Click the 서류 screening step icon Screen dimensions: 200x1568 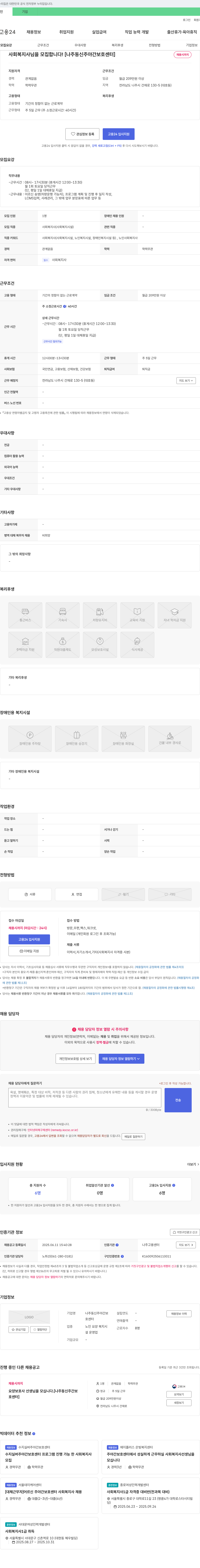[x=30, y=894]
